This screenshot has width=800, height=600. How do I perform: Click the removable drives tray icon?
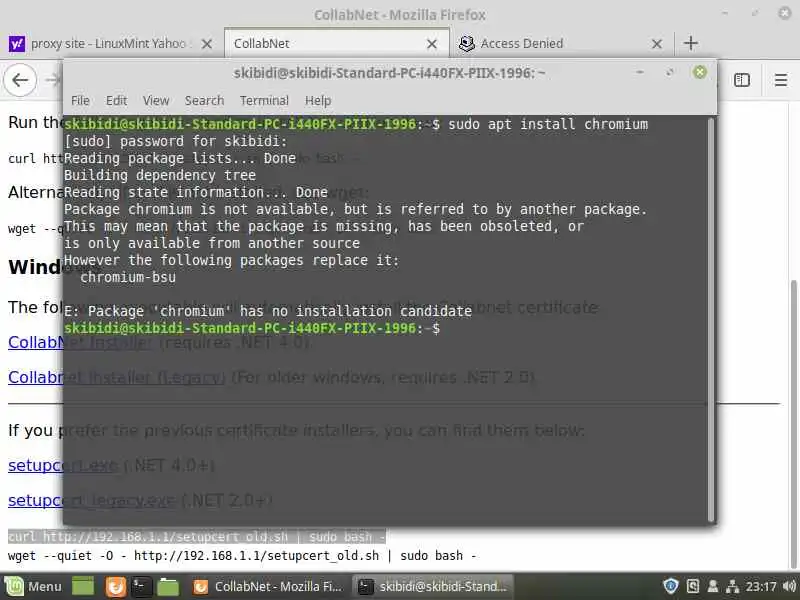pyautogui.click(x=693, y=586)
